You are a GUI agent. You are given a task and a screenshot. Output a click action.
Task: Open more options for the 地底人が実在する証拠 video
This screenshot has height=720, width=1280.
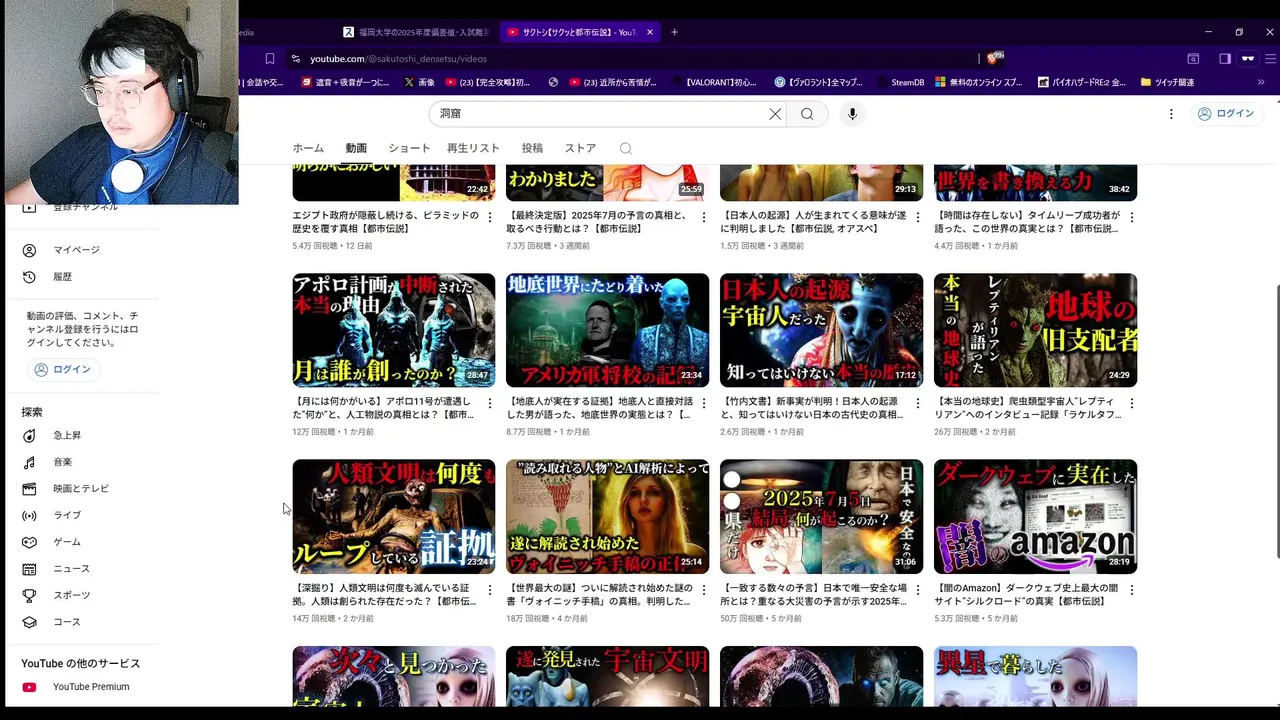coord(703,403)
